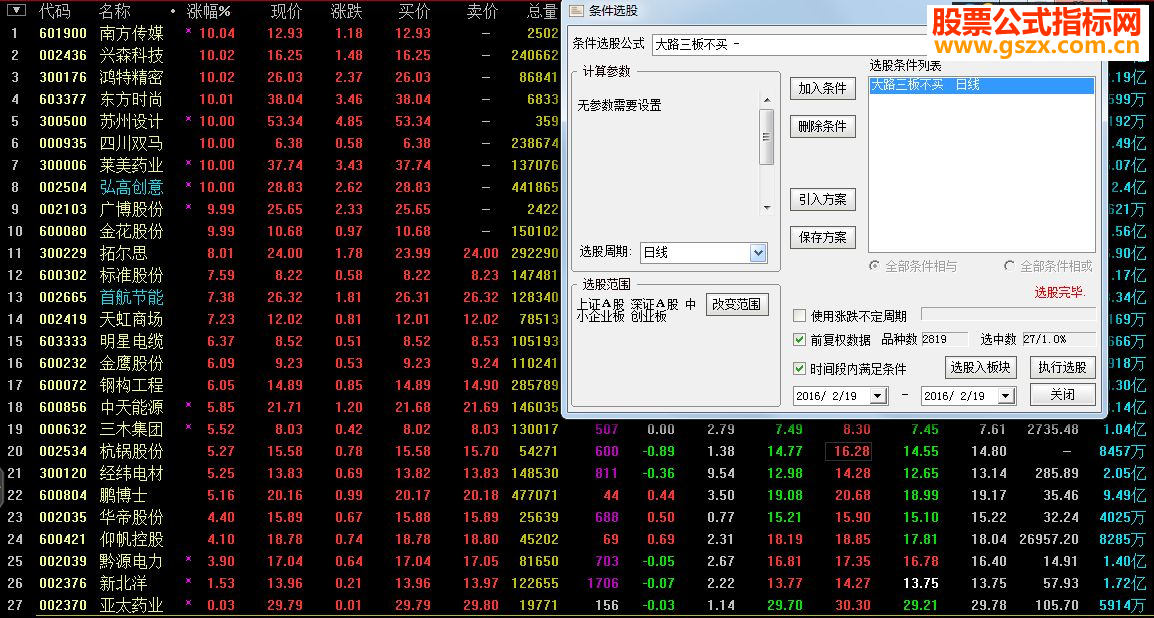This screenshot has width=1154, height=618.
Task: Select stock row 四川双马
Action: [282, 143]
